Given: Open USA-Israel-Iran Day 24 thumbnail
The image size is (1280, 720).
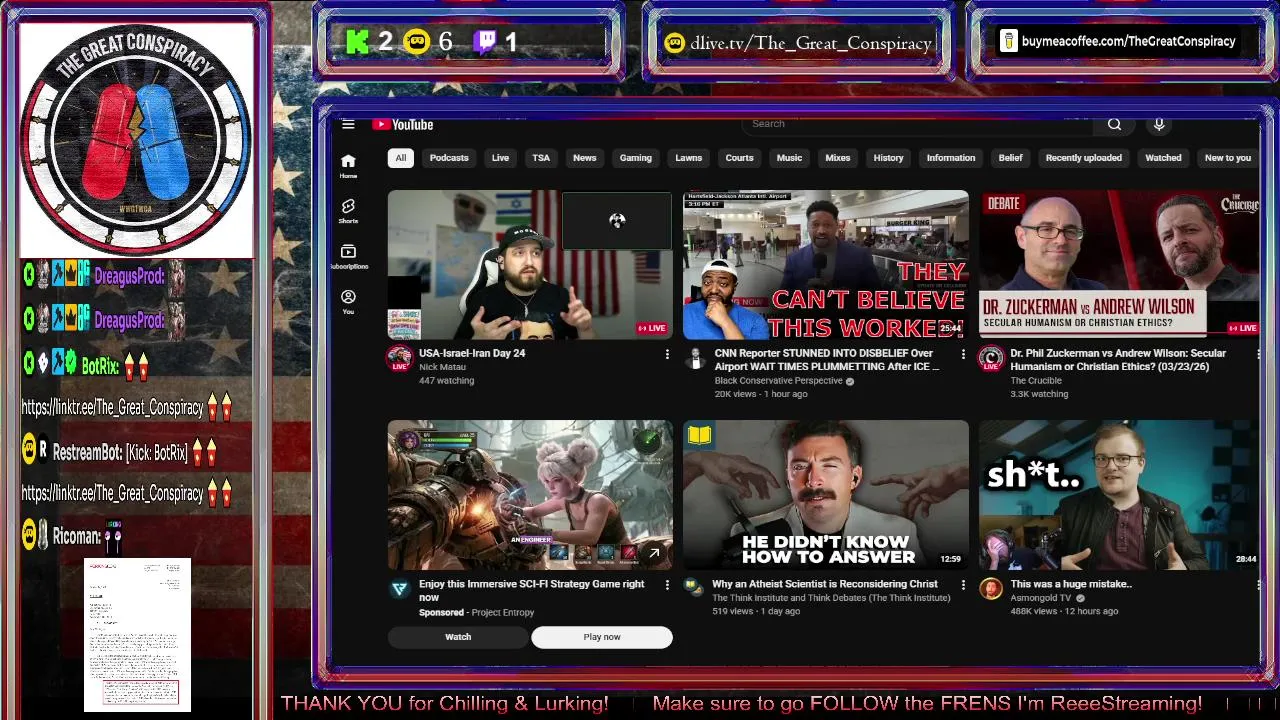Looking at the screenshot, I should 530,265.
